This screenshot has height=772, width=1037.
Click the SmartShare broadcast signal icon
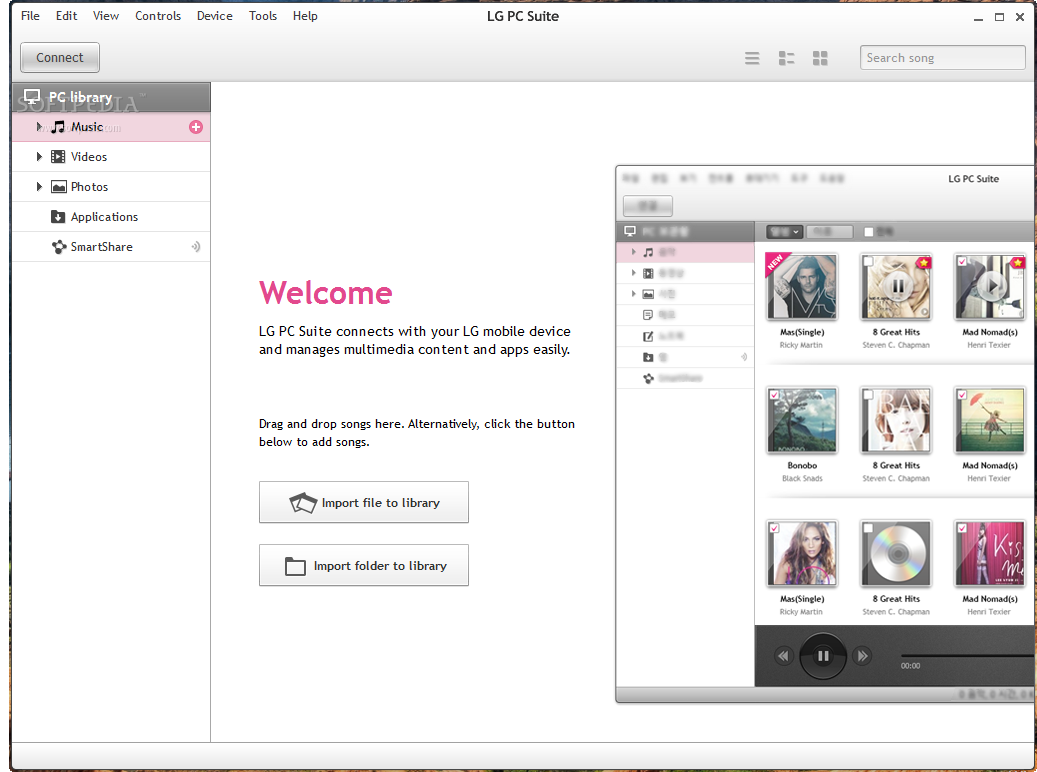(x=196, y=247)
